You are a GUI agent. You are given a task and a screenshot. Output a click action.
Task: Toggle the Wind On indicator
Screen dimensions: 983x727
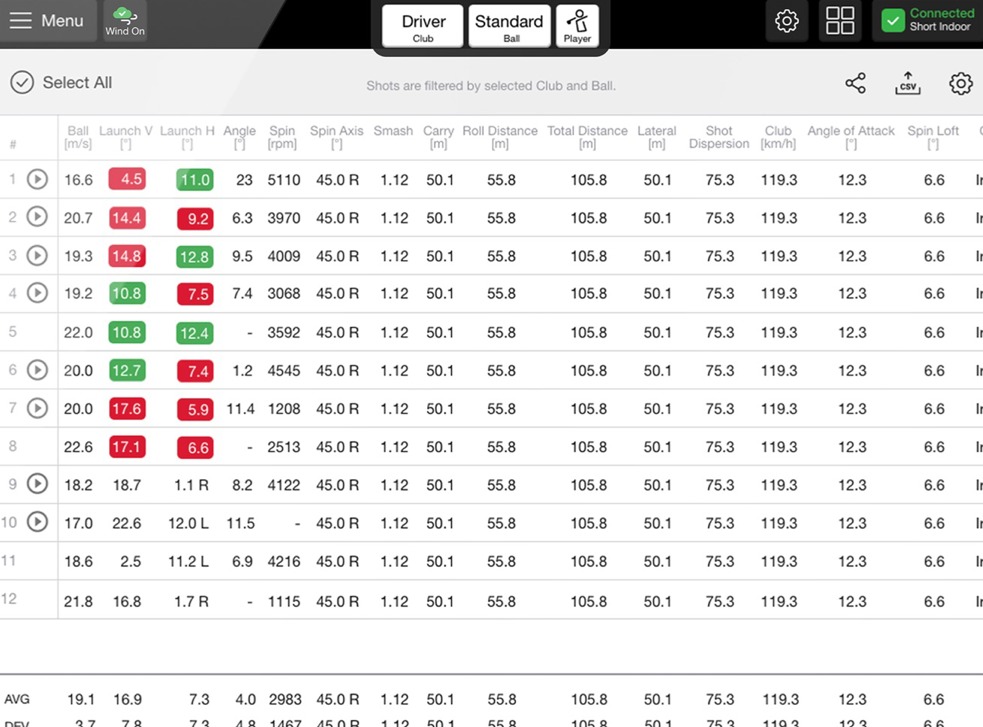click(124, 20)
